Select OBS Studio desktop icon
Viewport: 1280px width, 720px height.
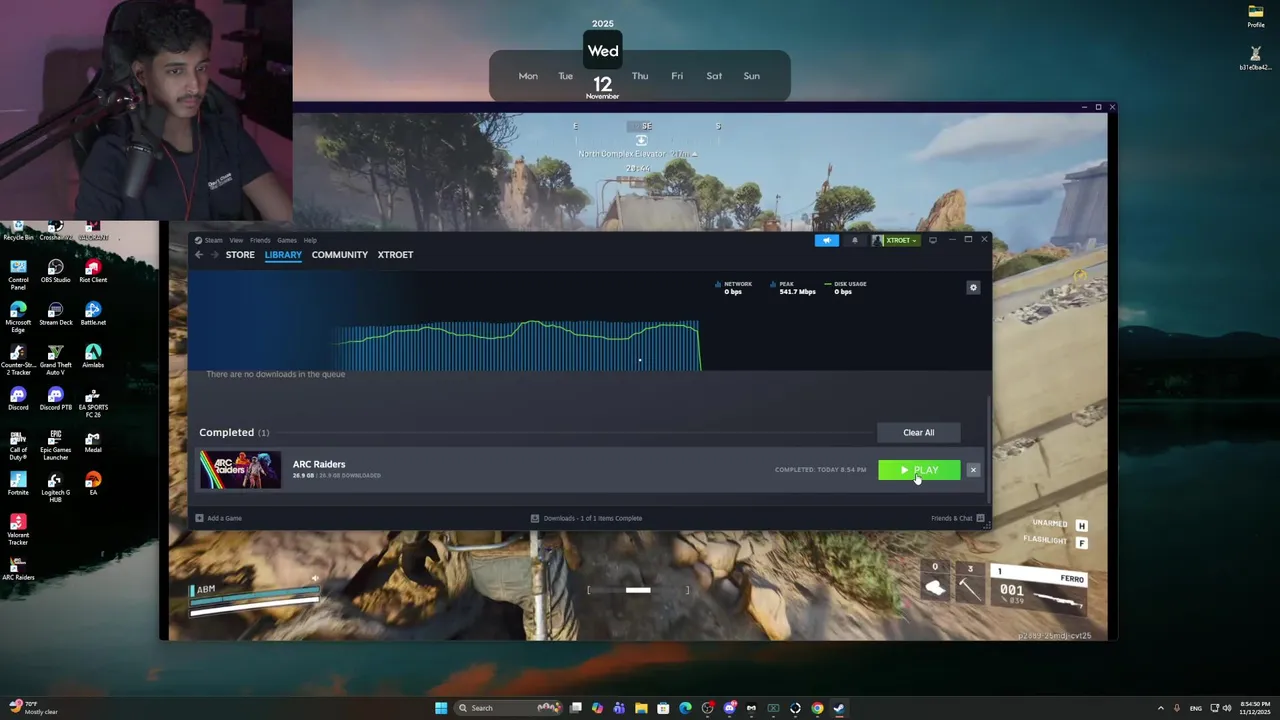pos(55,272)
